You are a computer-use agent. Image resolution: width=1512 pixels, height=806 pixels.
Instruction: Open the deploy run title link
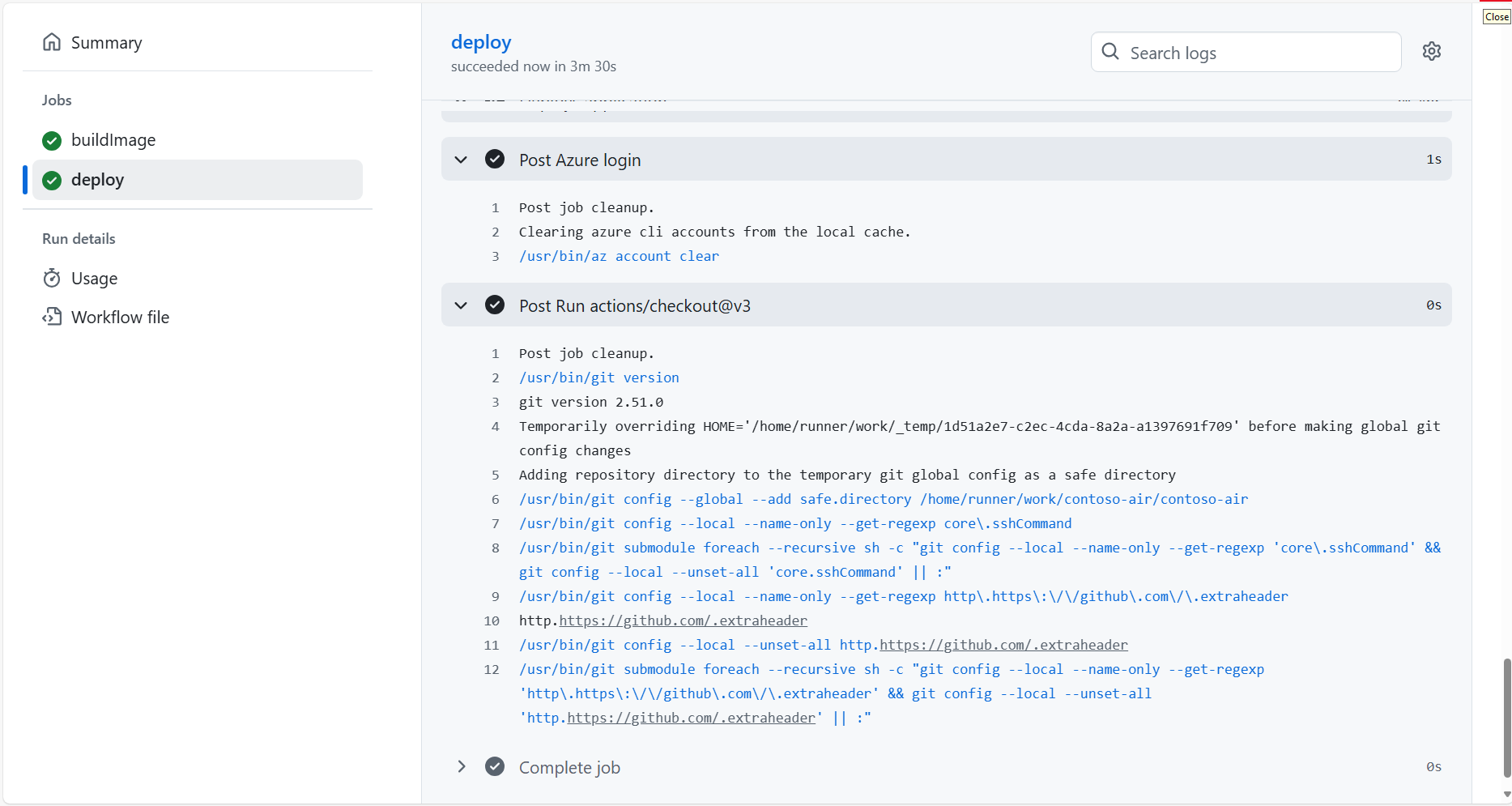pos(481,41)
